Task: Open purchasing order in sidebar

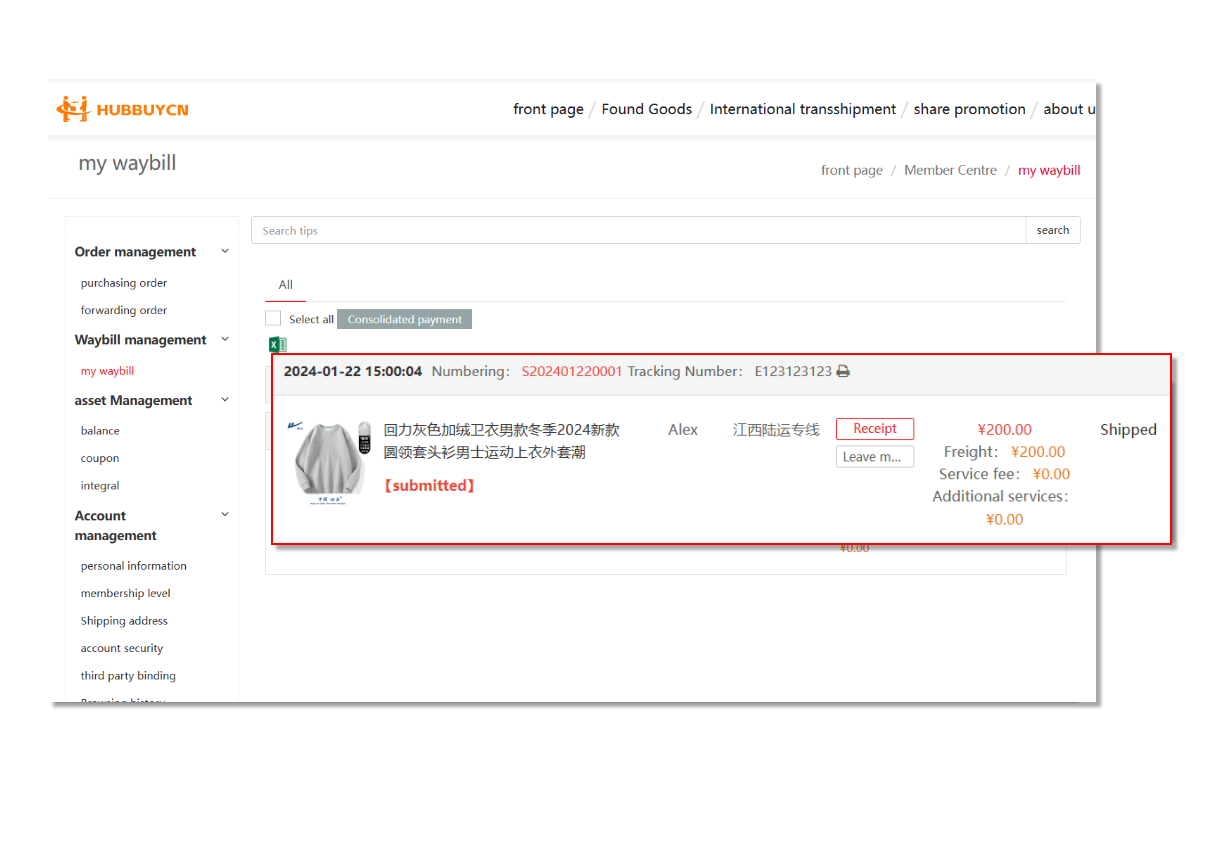Action: pyautogui.click(x=124, y=283)
